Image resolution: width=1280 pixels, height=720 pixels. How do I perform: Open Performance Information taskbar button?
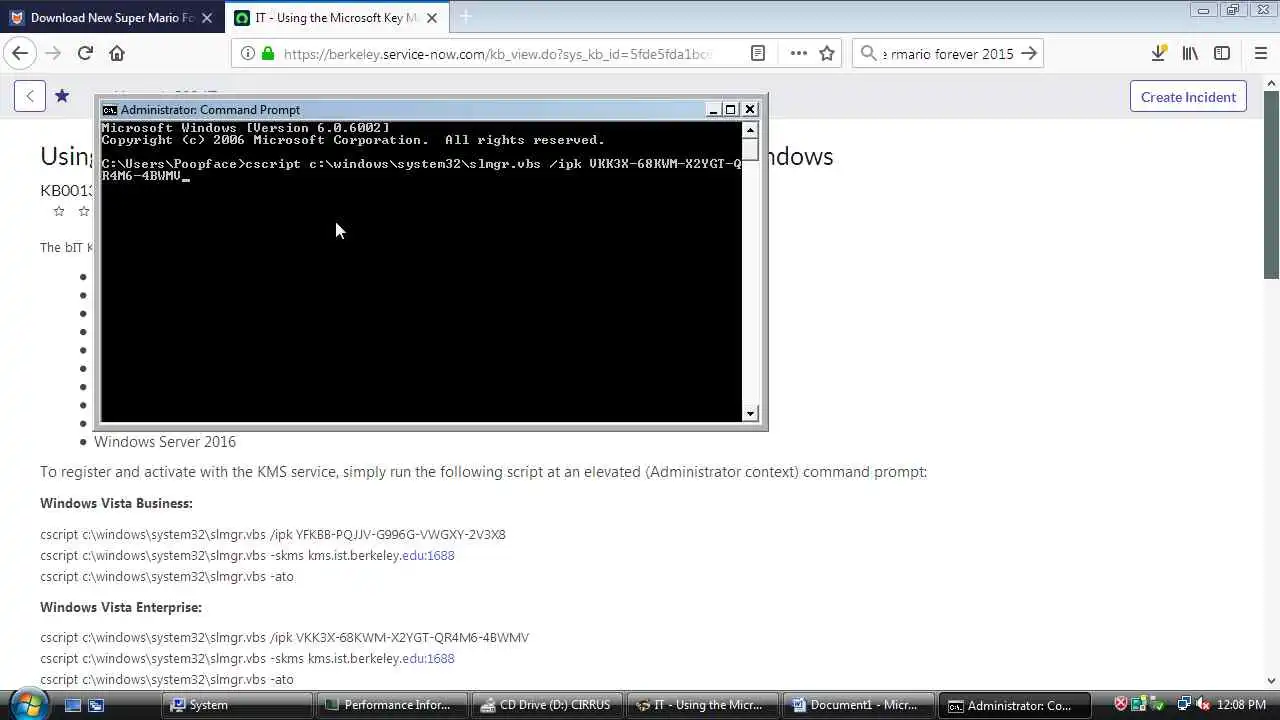pos(394,705)
